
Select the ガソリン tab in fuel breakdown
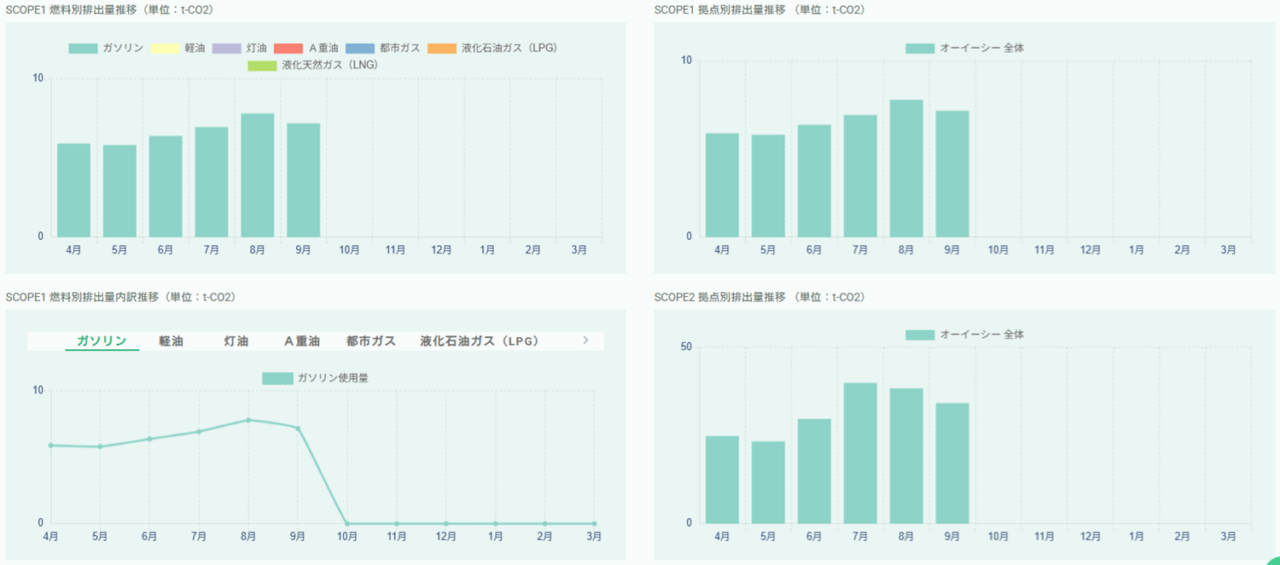tap(101, 341)
